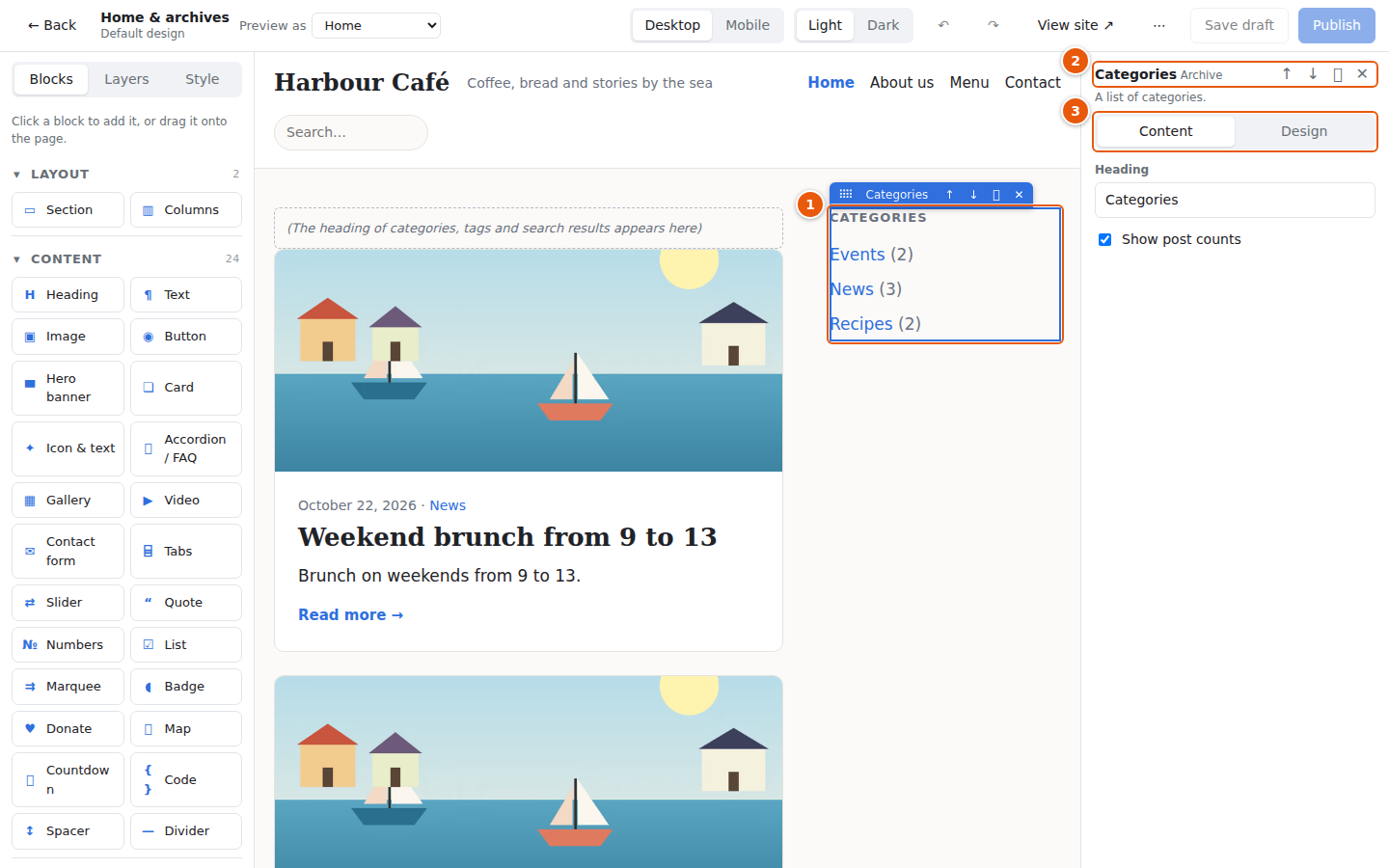Click the Publish button
The height and width of the screenshot is (868, 1389).
coord(1337,25)
